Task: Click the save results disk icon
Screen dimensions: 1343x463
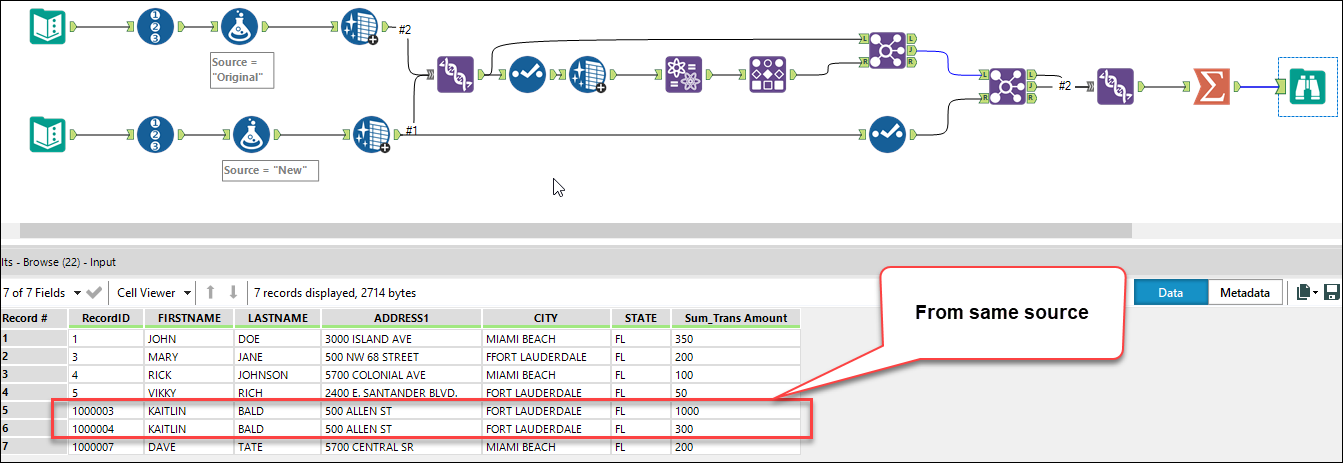Action: (1331, 292)
